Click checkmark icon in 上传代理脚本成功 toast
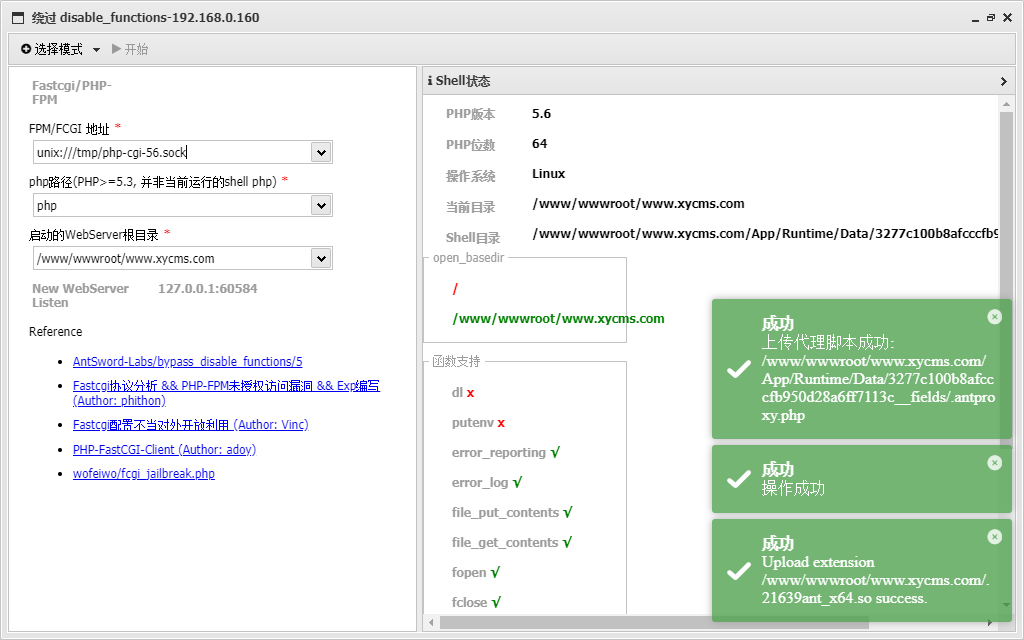 [739, 370]
